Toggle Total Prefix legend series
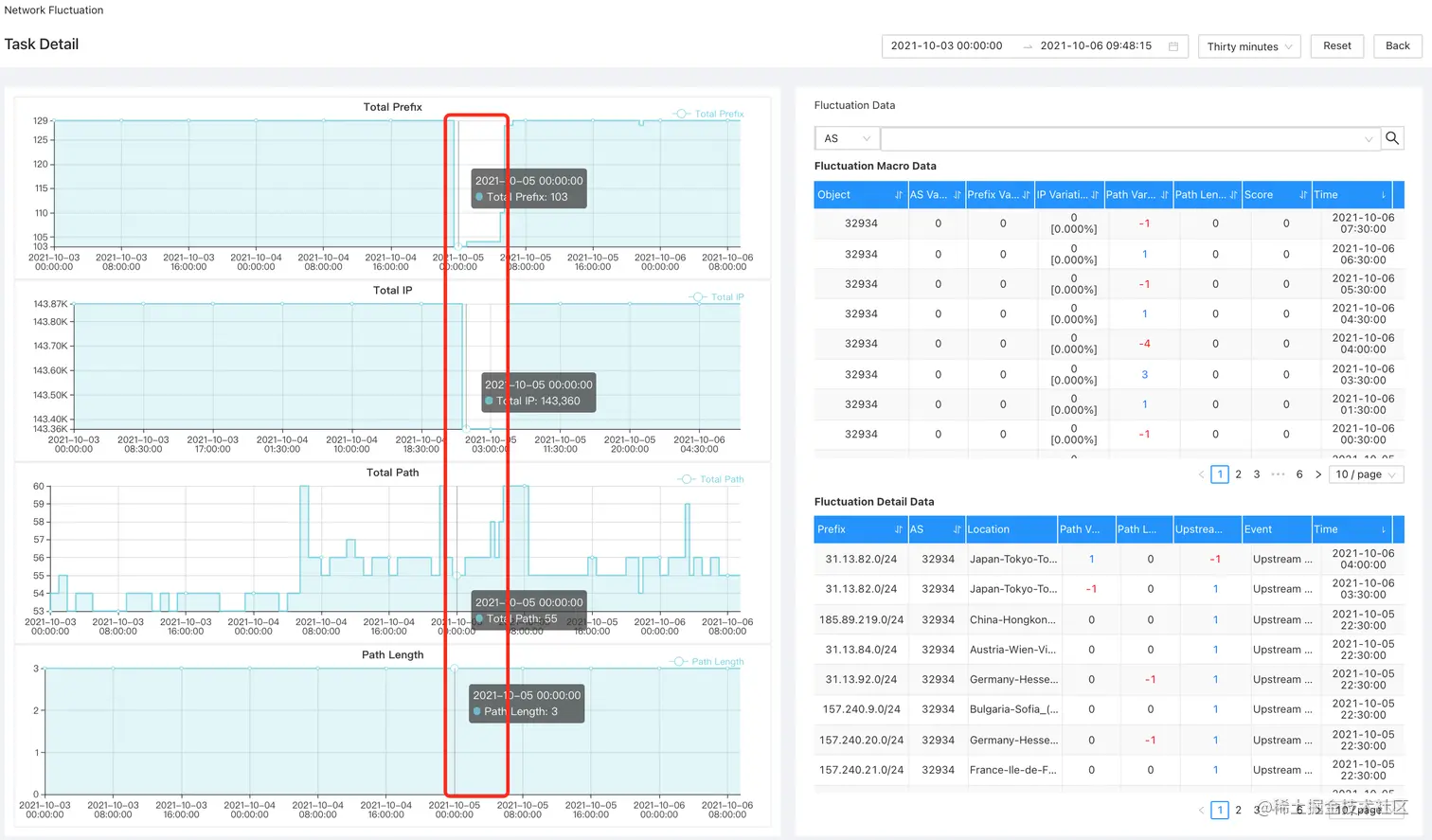Screen dimensions: 1432x840 coord(708,114)
